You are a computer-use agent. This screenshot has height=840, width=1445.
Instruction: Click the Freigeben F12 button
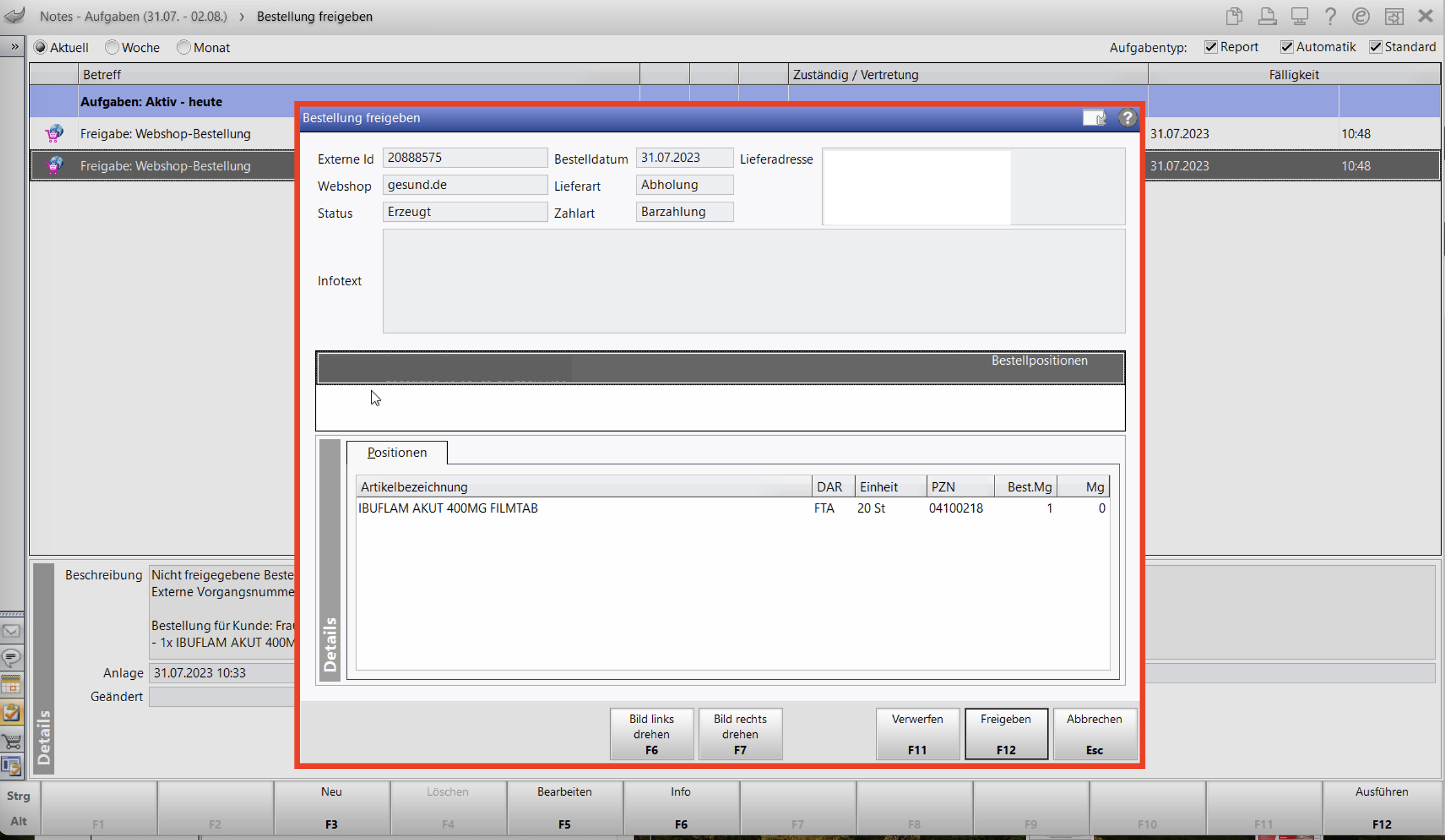pos(1006,733)
